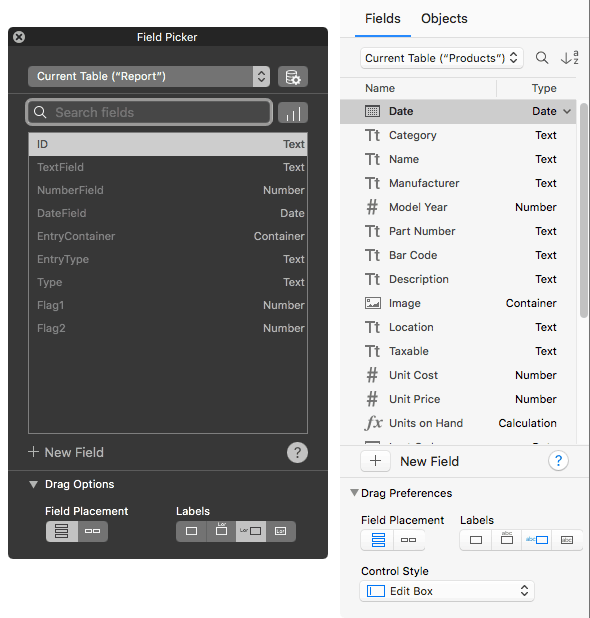Click the Tt icon beside Bar Code
Screen dimensions: 590x618
[372, 255]
